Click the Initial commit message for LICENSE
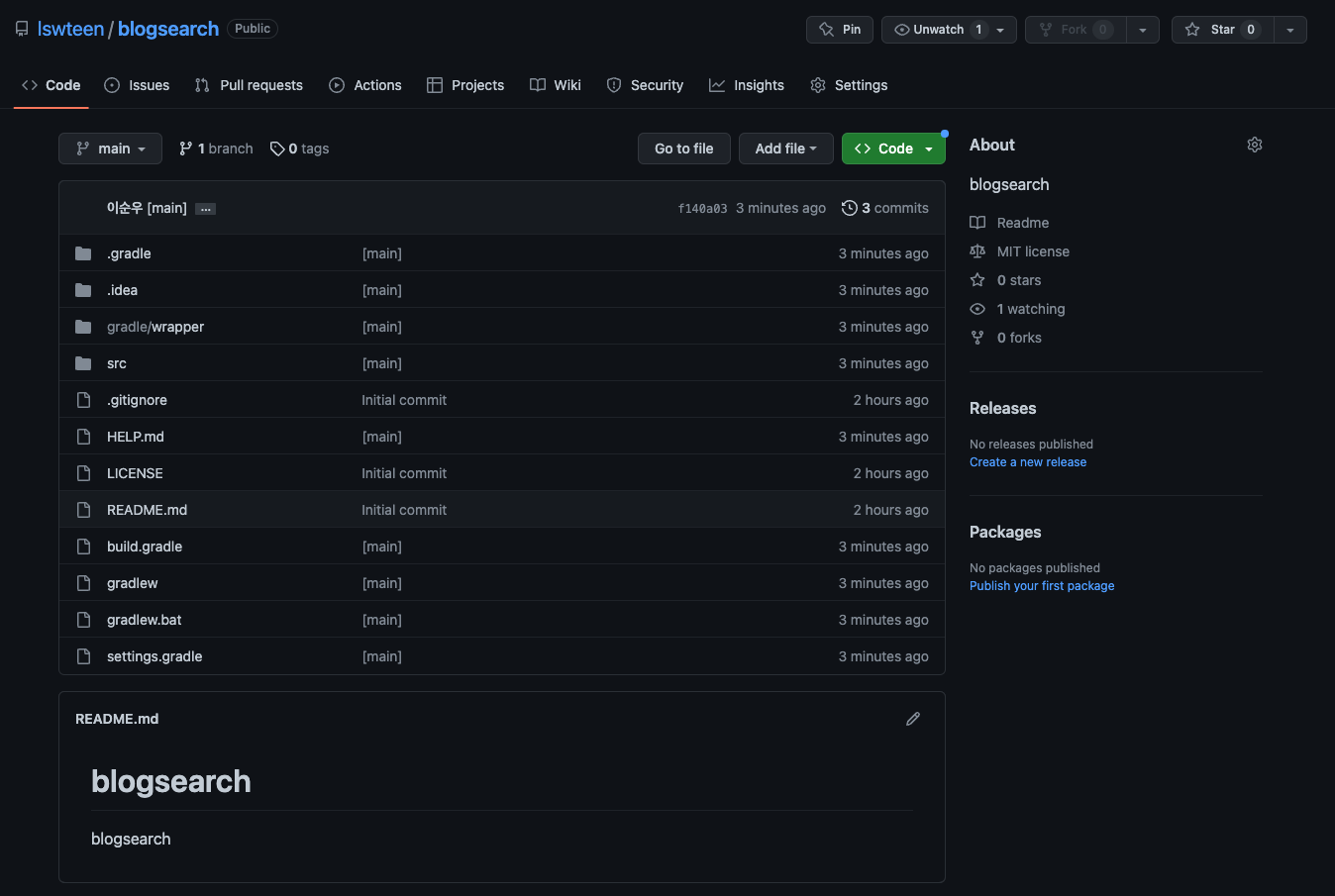The image size is (1335, 896). pyautogui.click(x=404, y=473)
